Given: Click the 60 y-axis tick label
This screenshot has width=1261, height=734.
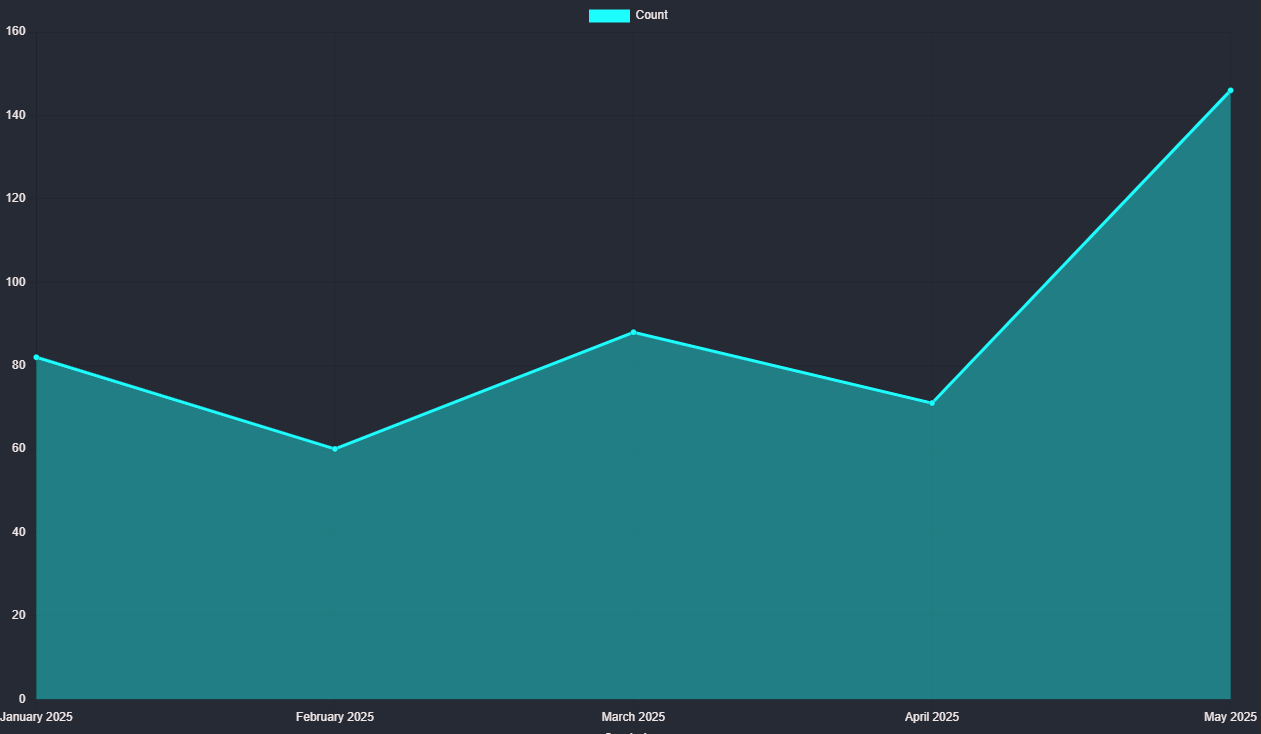Looking at the screenshot, I should [19, 448].
